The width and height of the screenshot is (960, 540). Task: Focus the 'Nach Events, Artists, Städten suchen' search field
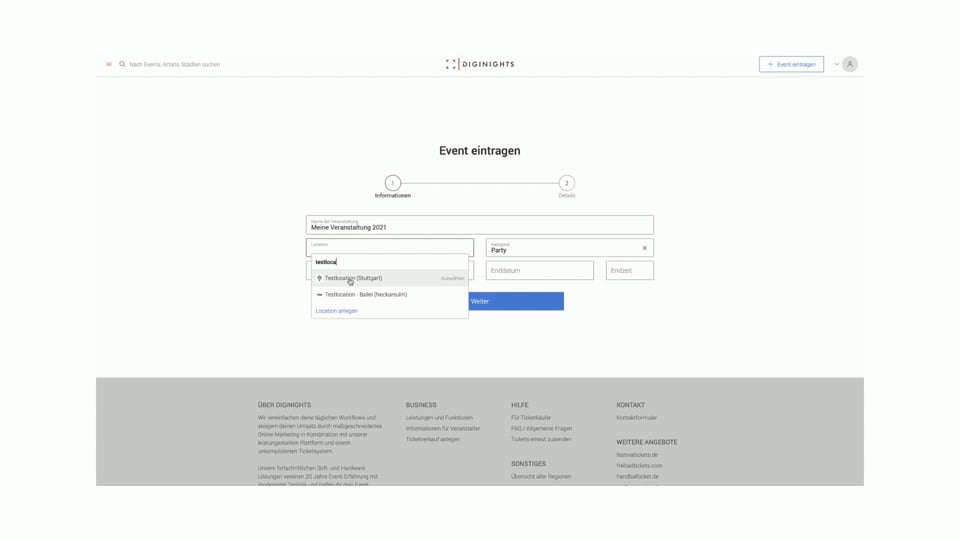point(174,64)
